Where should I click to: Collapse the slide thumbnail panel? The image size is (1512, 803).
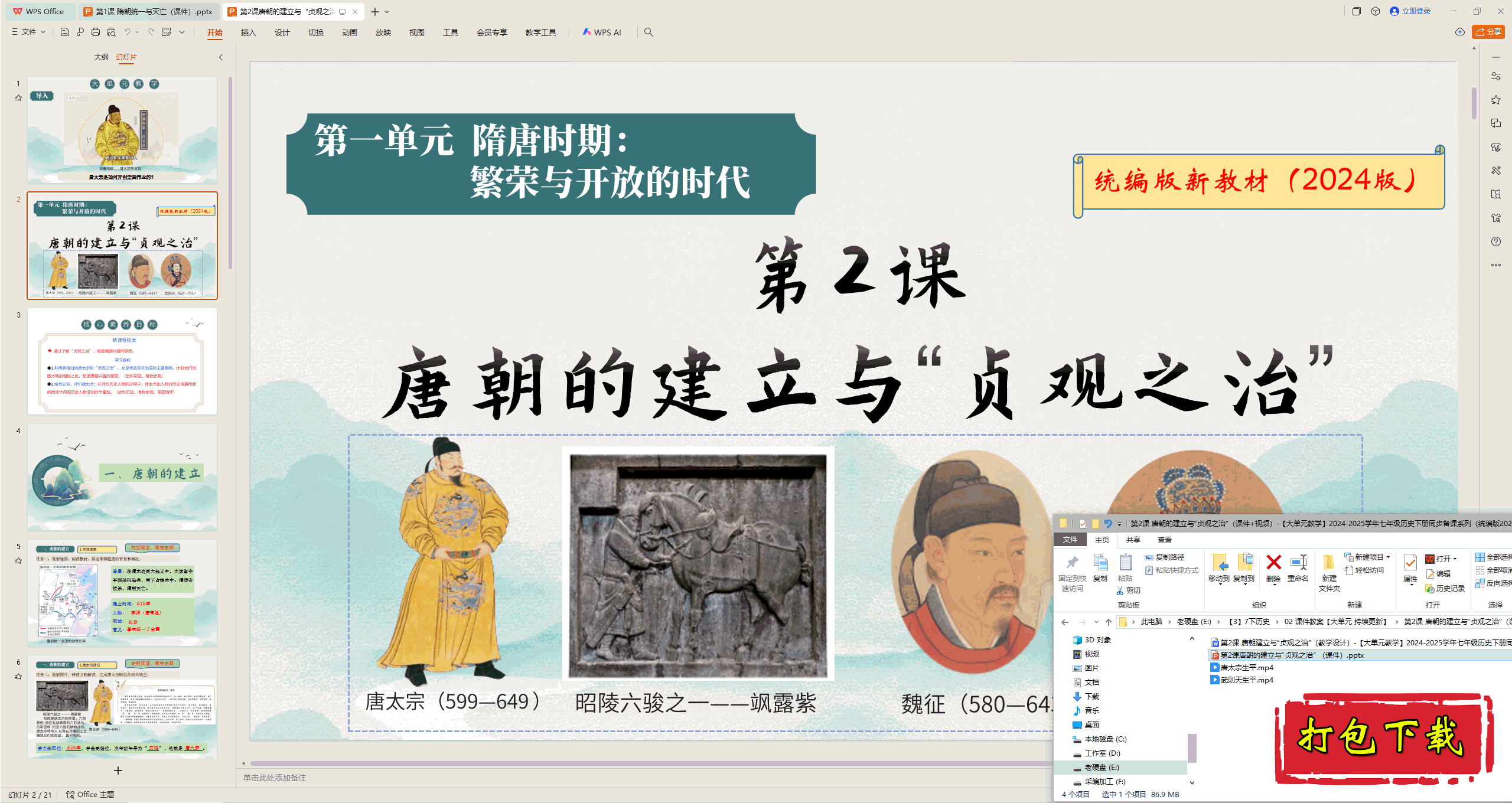[221, 57]
